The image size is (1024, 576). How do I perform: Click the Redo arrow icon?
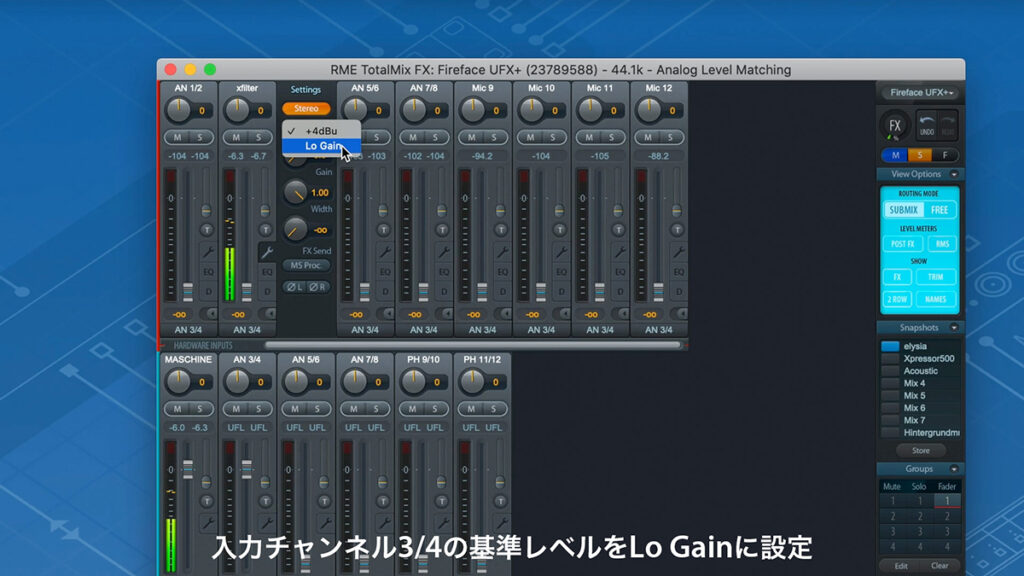(x=947, y=123)
